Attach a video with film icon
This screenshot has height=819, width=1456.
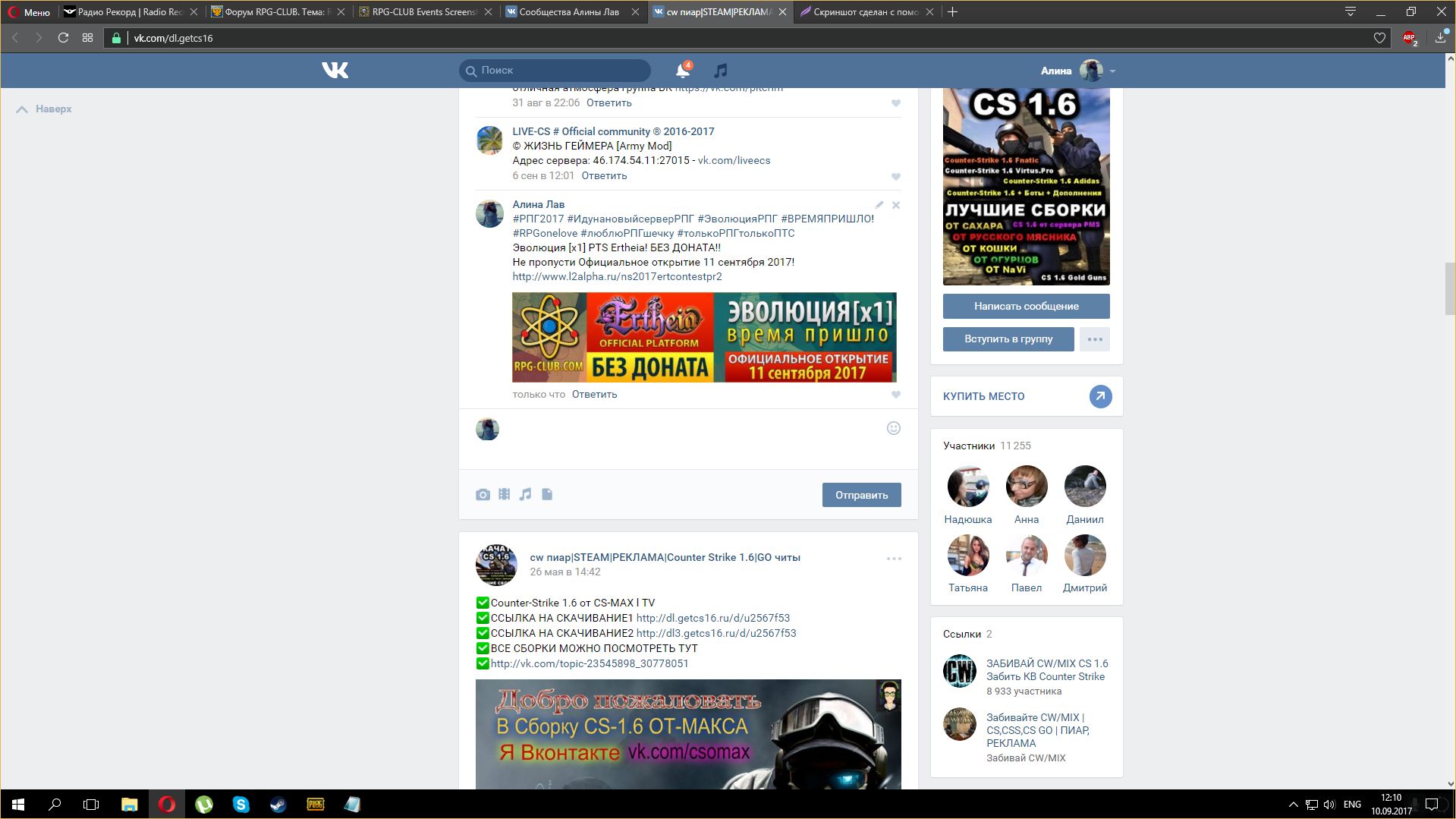pos(505,494)
